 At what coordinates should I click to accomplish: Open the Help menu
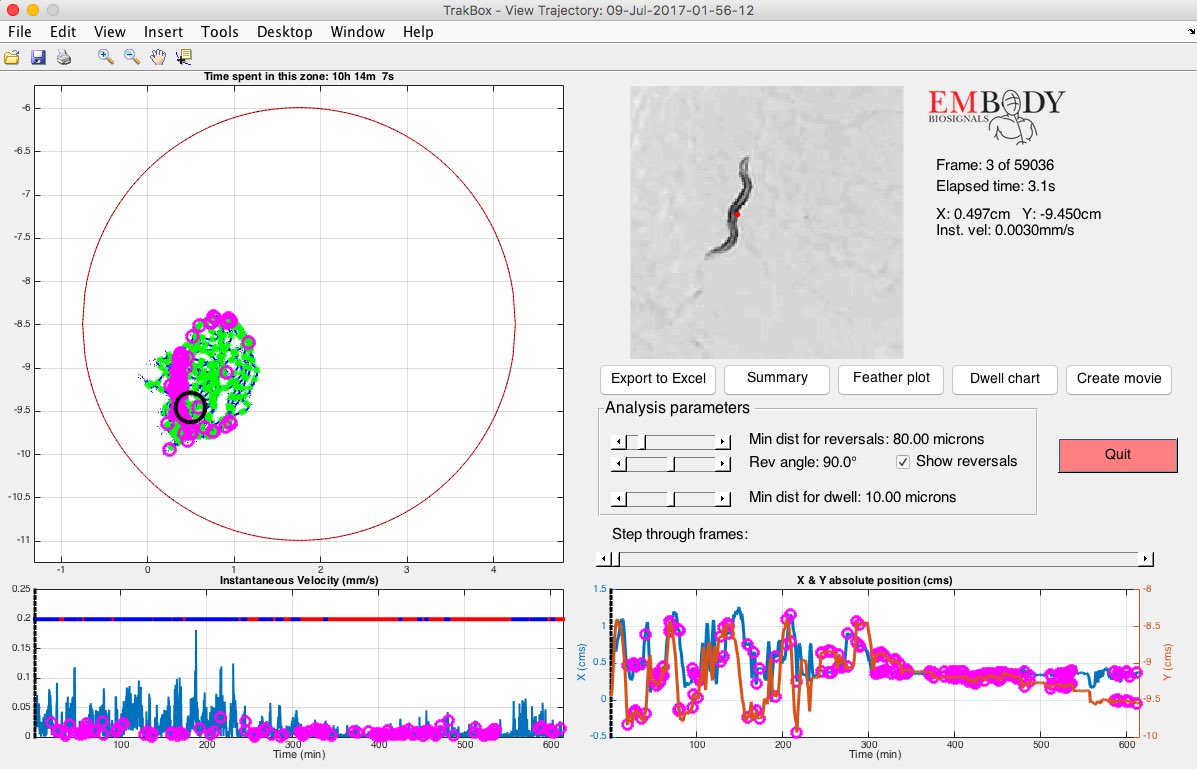tap(418, 32)
